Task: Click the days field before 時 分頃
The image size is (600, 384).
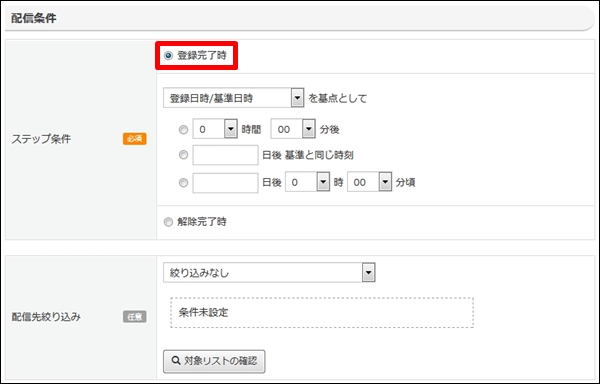Action: (225, 182)
